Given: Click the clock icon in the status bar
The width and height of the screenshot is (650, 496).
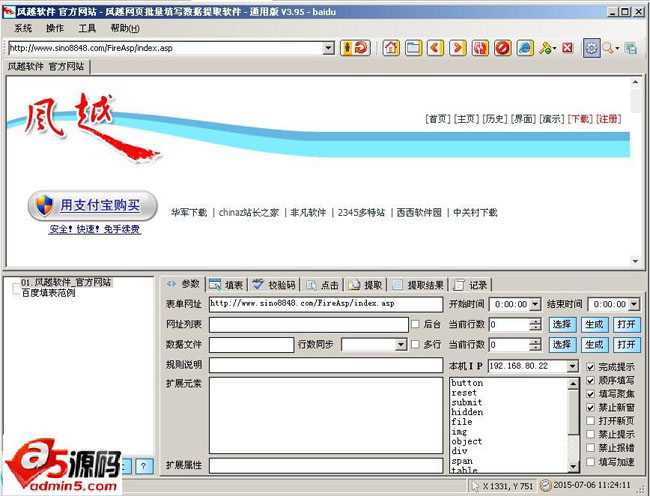Looking at the screenshot, I should coord(546,485).
